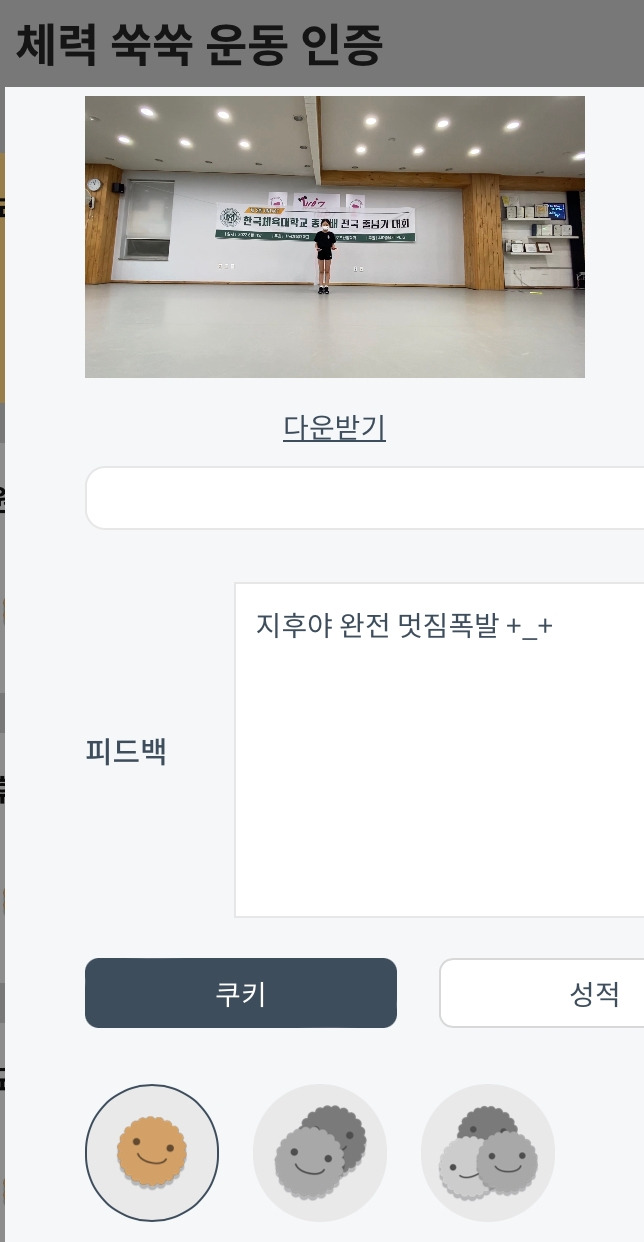The height and width of the screenshot is (1242, 644).
Task: Click the window on the photo's left wall
Action: (x=146, y=220)
